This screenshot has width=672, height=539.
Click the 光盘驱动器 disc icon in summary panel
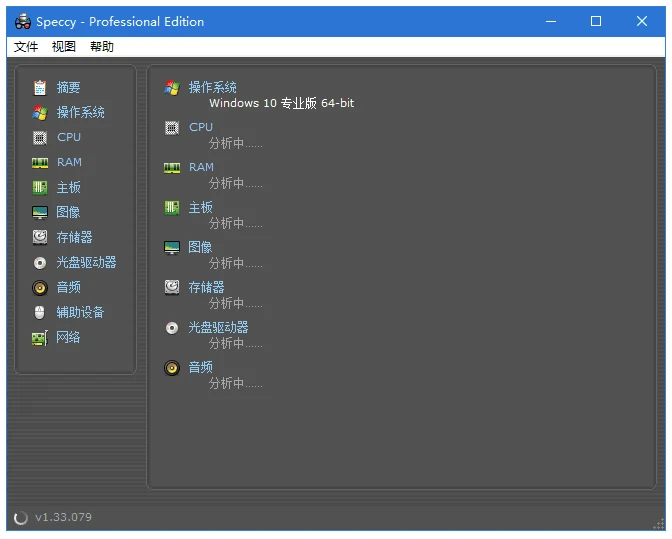pyautogui.click(x=172, y=328)
